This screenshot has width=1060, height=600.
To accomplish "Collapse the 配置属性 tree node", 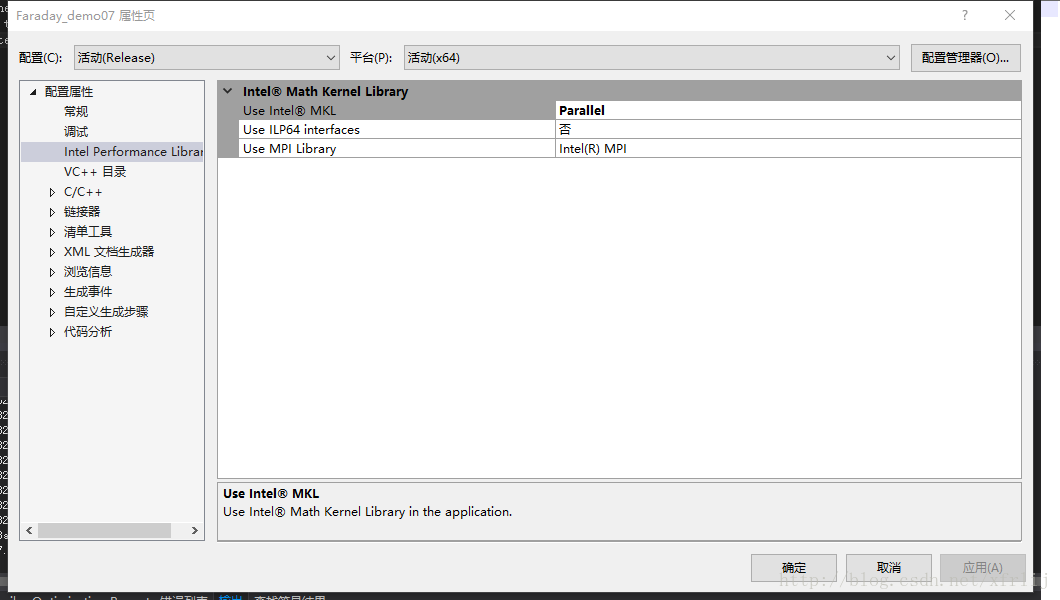I will click(33, 92).
